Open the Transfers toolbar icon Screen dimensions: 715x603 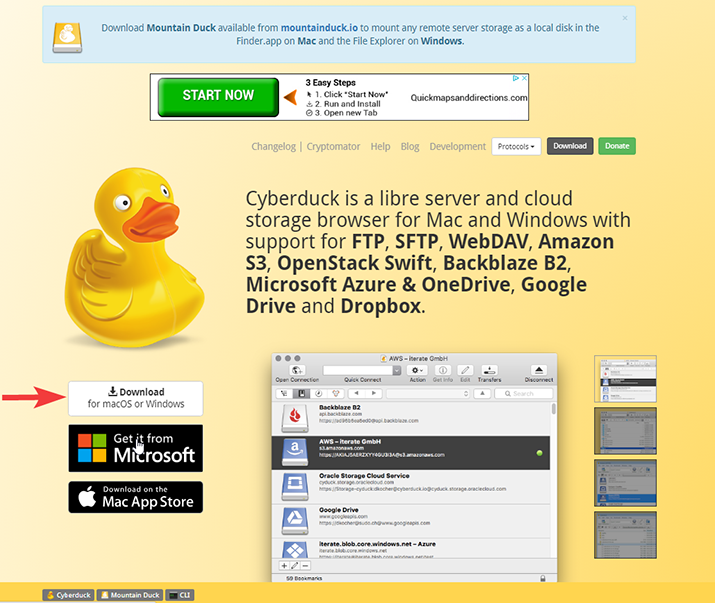[x=489, y=370]
